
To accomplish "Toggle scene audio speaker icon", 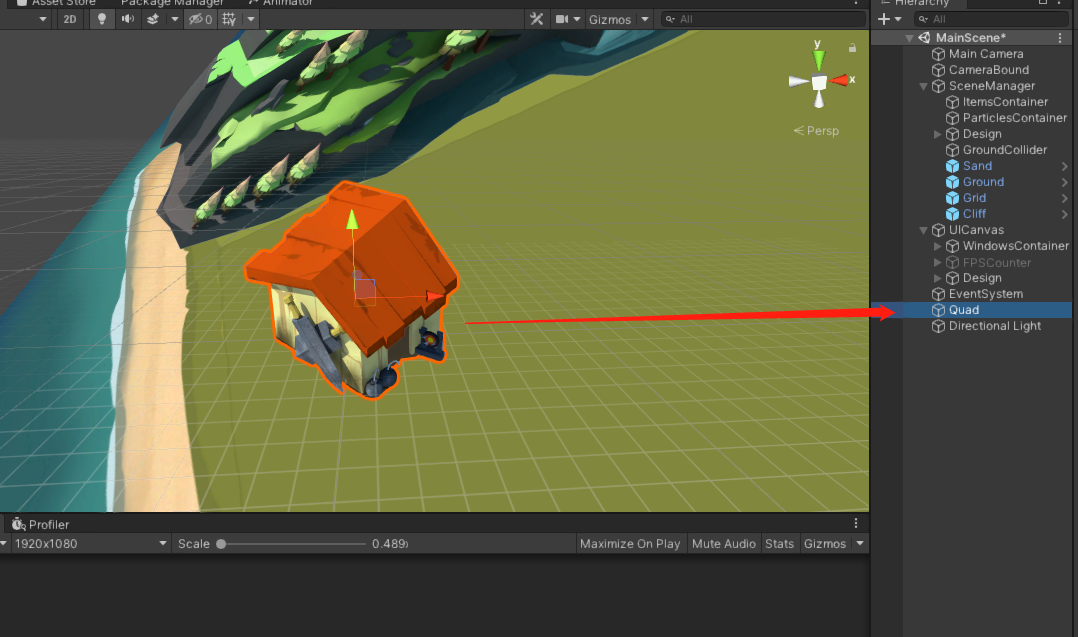I will tap(128, 19).
